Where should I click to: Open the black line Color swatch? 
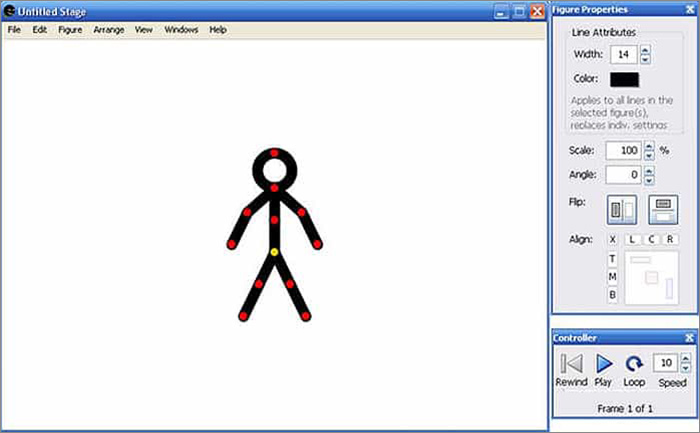point(623,79)
